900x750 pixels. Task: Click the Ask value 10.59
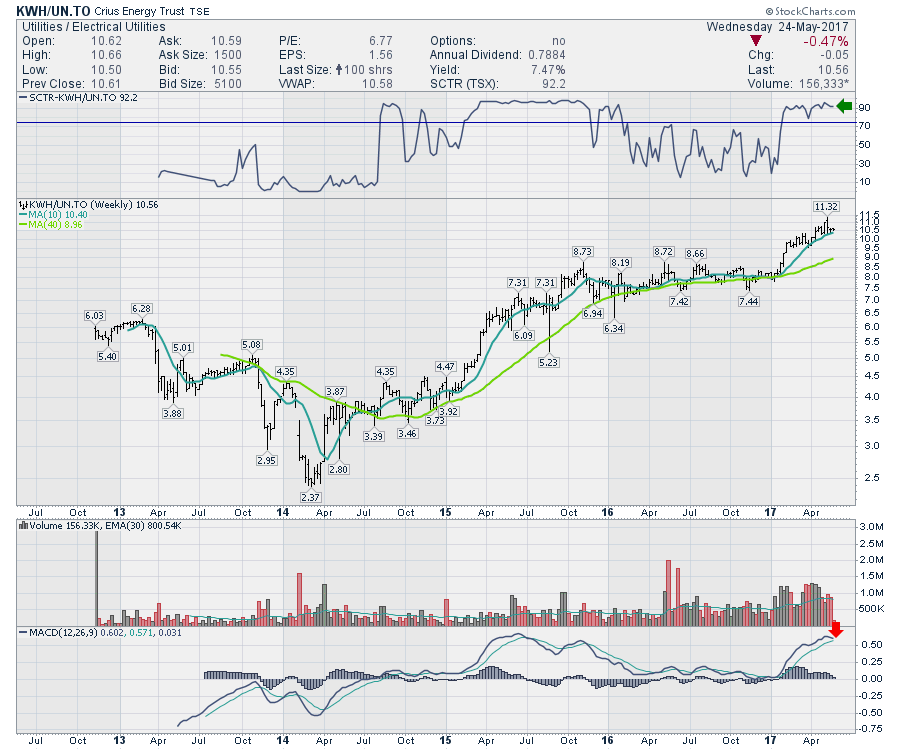click(226, 41)
